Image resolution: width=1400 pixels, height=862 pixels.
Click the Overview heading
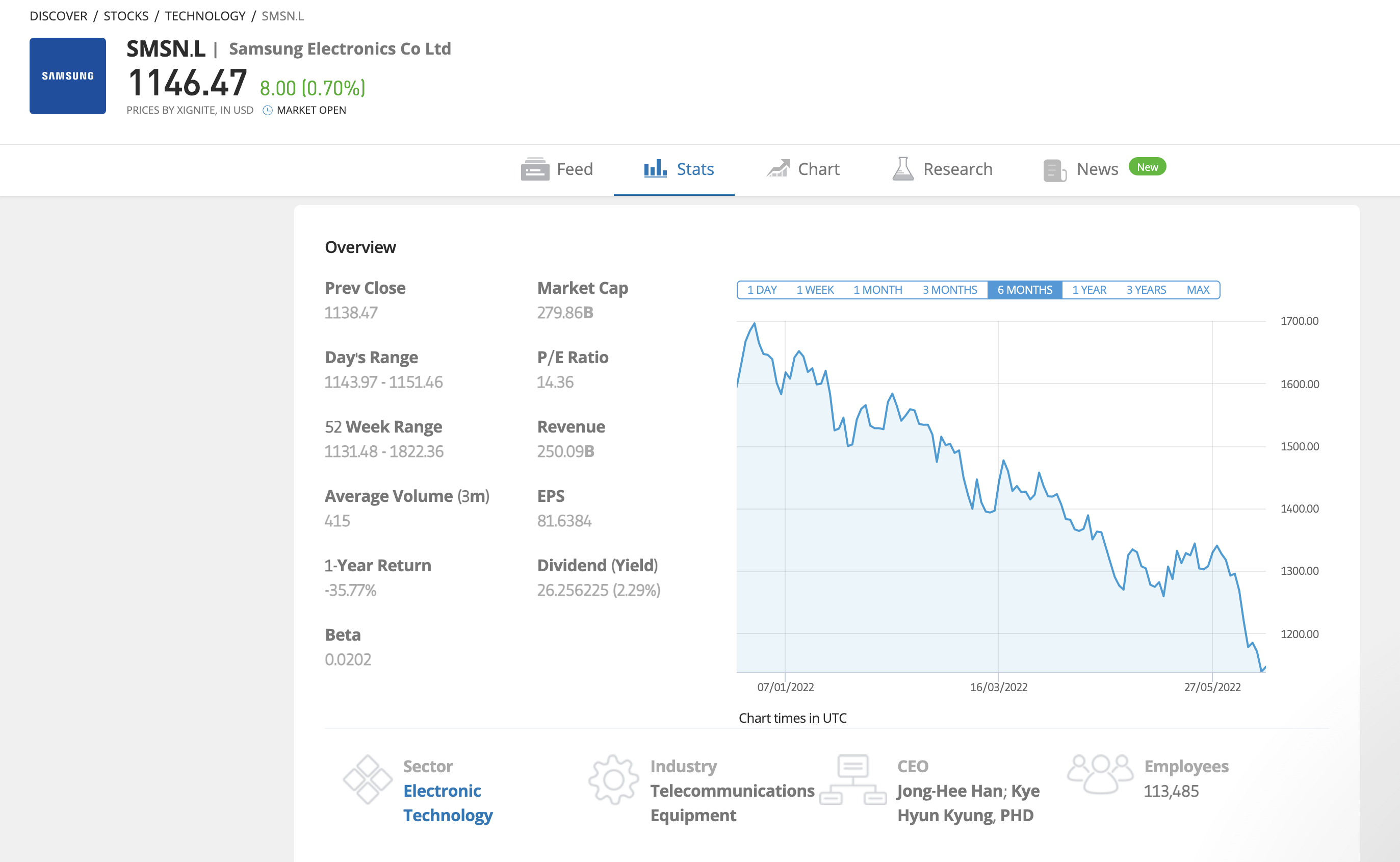360,247
